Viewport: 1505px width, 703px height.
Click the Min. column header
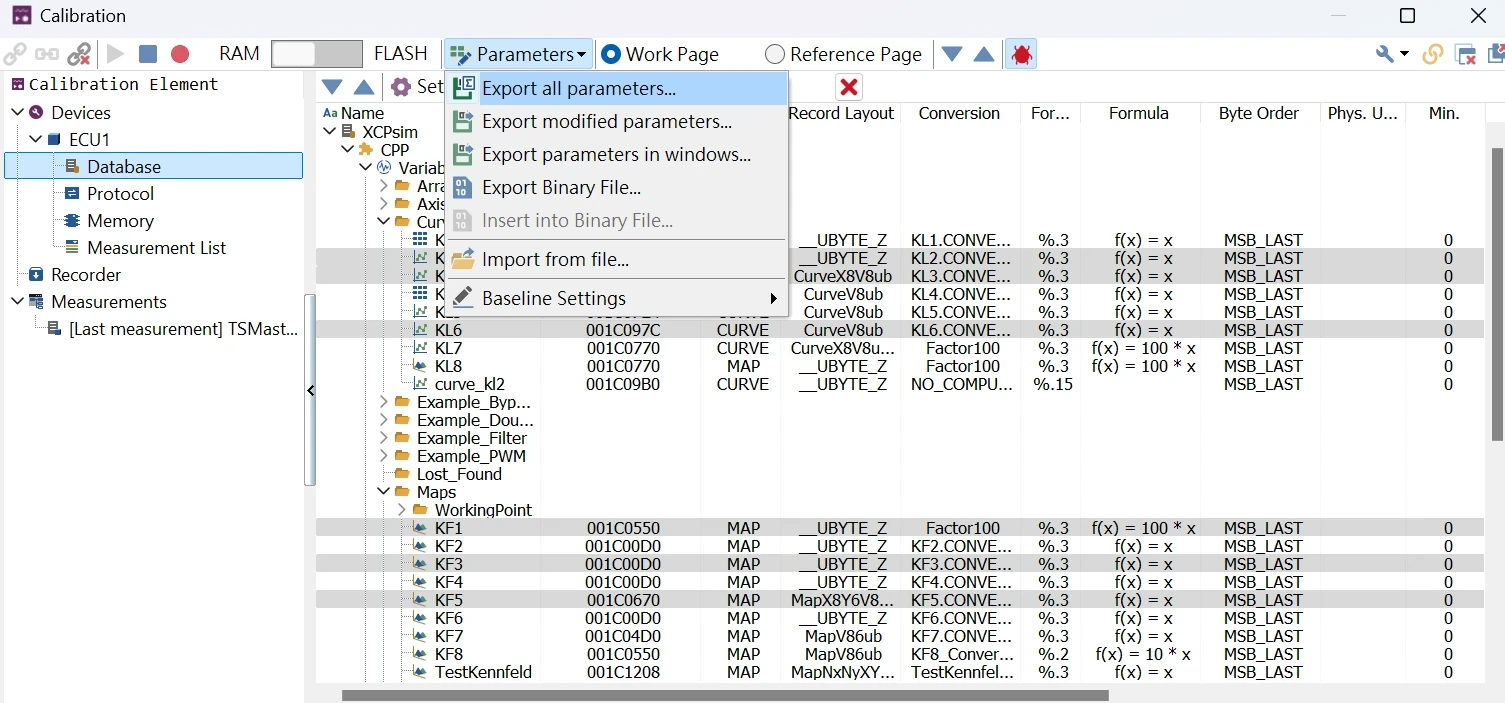(x=1443, y=113)
